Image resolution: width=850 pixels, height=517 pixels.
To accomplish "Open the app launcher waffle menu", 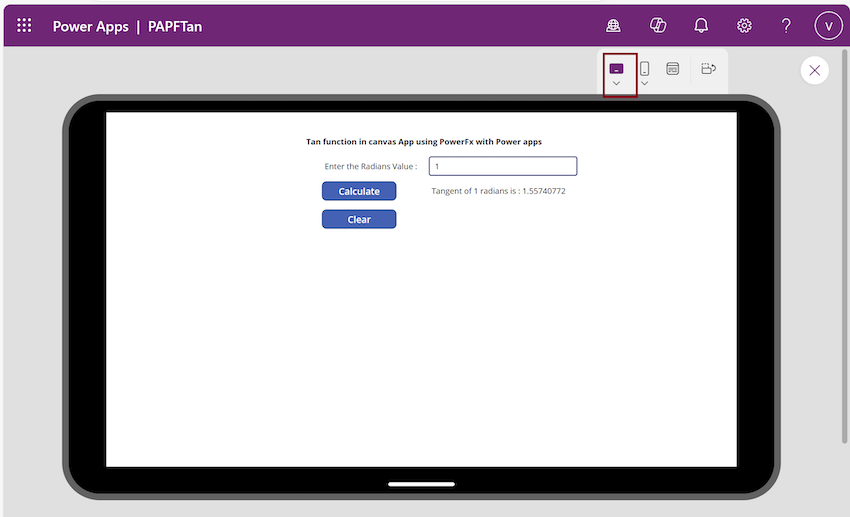I will tap(24, 25).
